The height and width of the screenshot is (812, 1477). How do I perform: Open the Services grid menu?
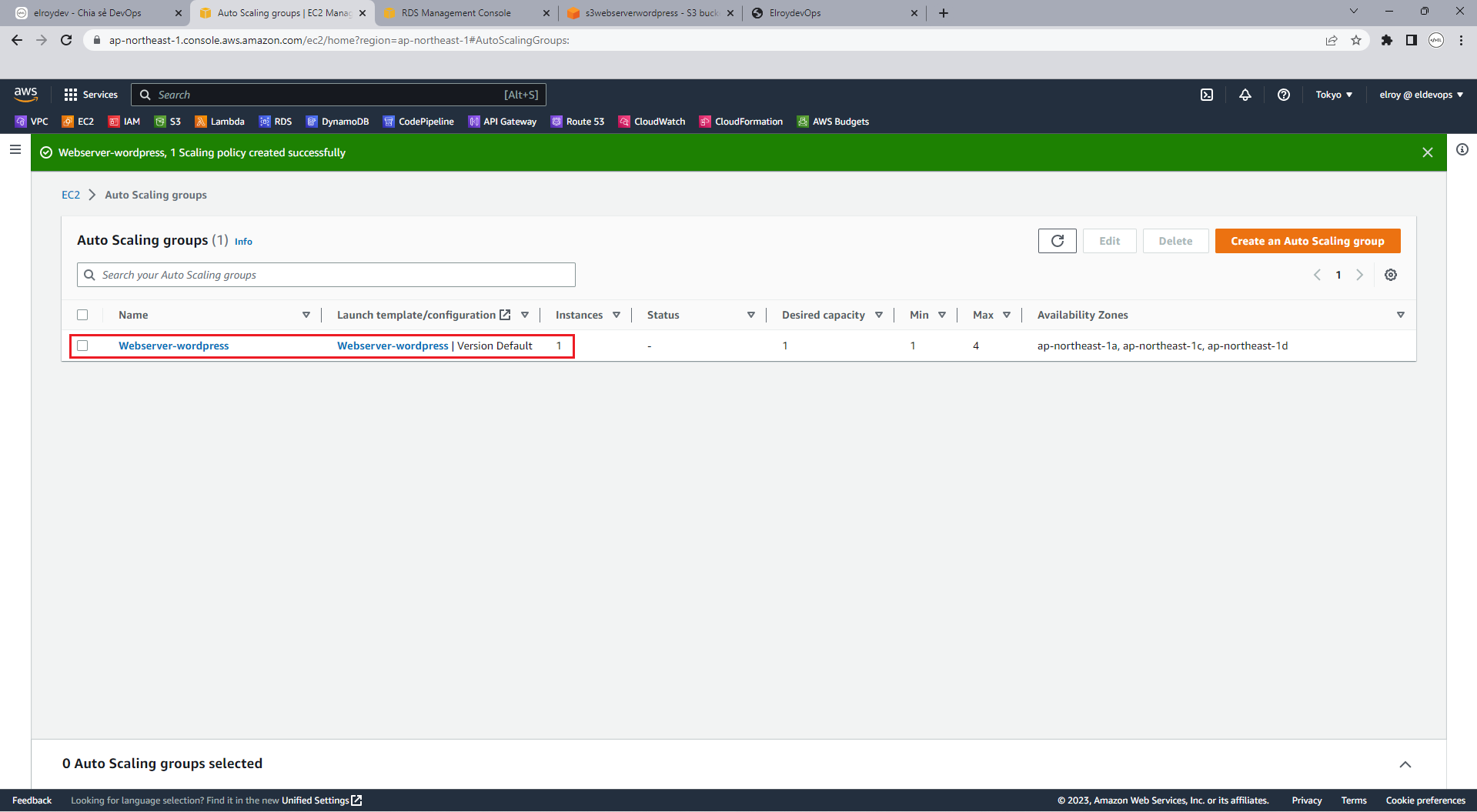click(91, 95)
